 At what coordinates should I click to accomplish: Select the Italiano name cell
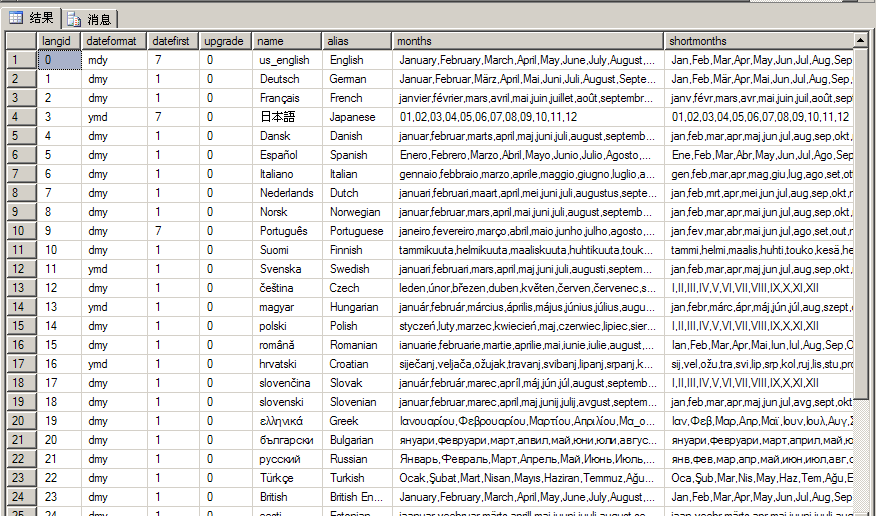(287, 174)
